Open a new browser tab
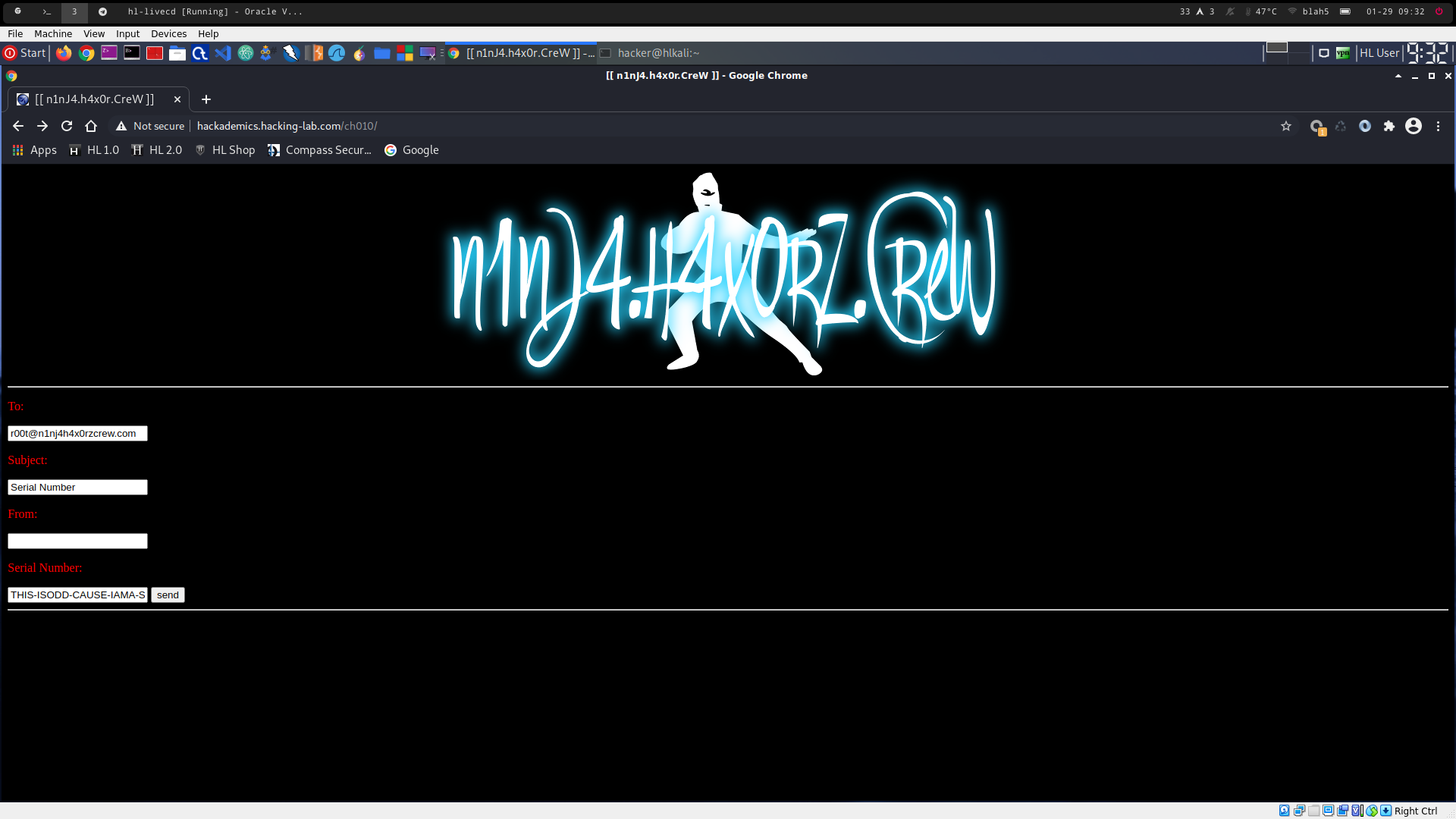The width and height of the screenshot is (1456, 819). pos(206,99)
